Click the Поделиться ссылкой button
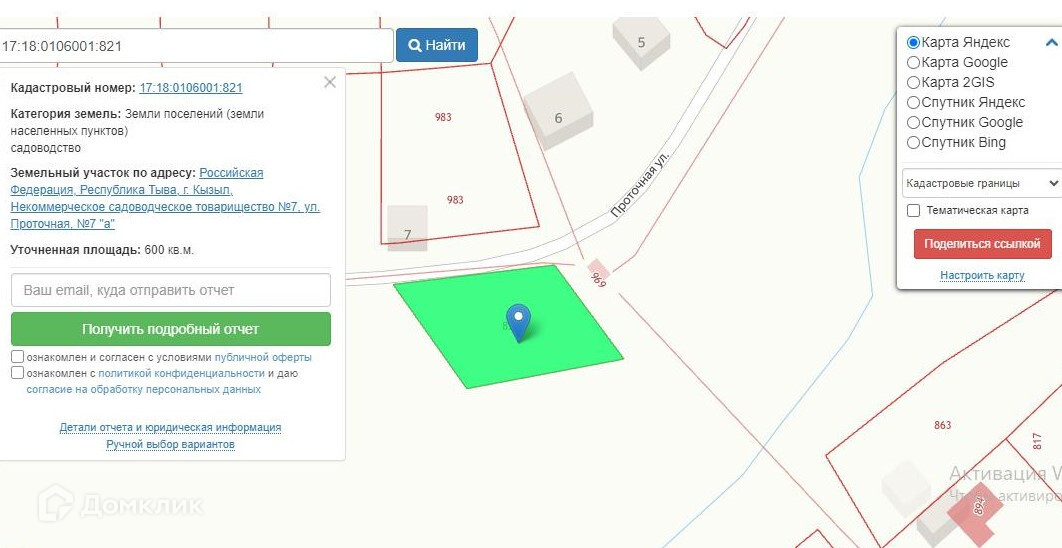 tap(982, 244)
